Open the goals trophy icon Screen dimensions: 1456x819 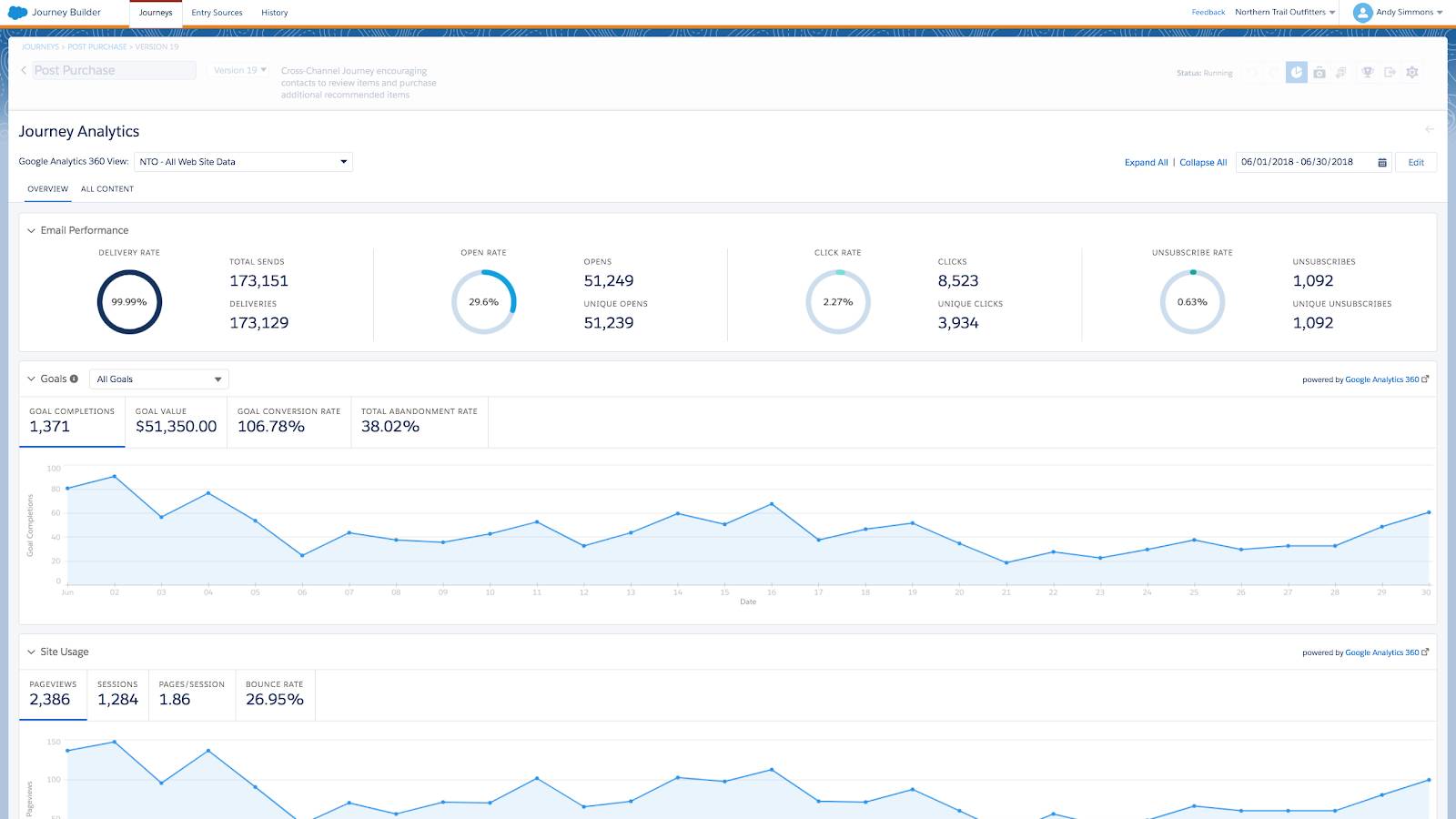(x=1366, y=72)
